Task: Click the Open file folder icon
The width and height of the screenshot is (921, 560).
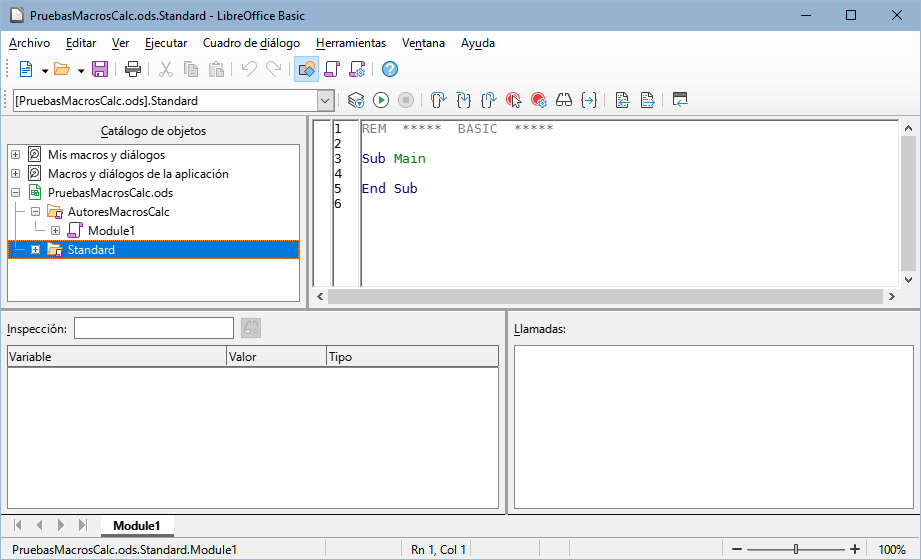Action: (62, 69)
